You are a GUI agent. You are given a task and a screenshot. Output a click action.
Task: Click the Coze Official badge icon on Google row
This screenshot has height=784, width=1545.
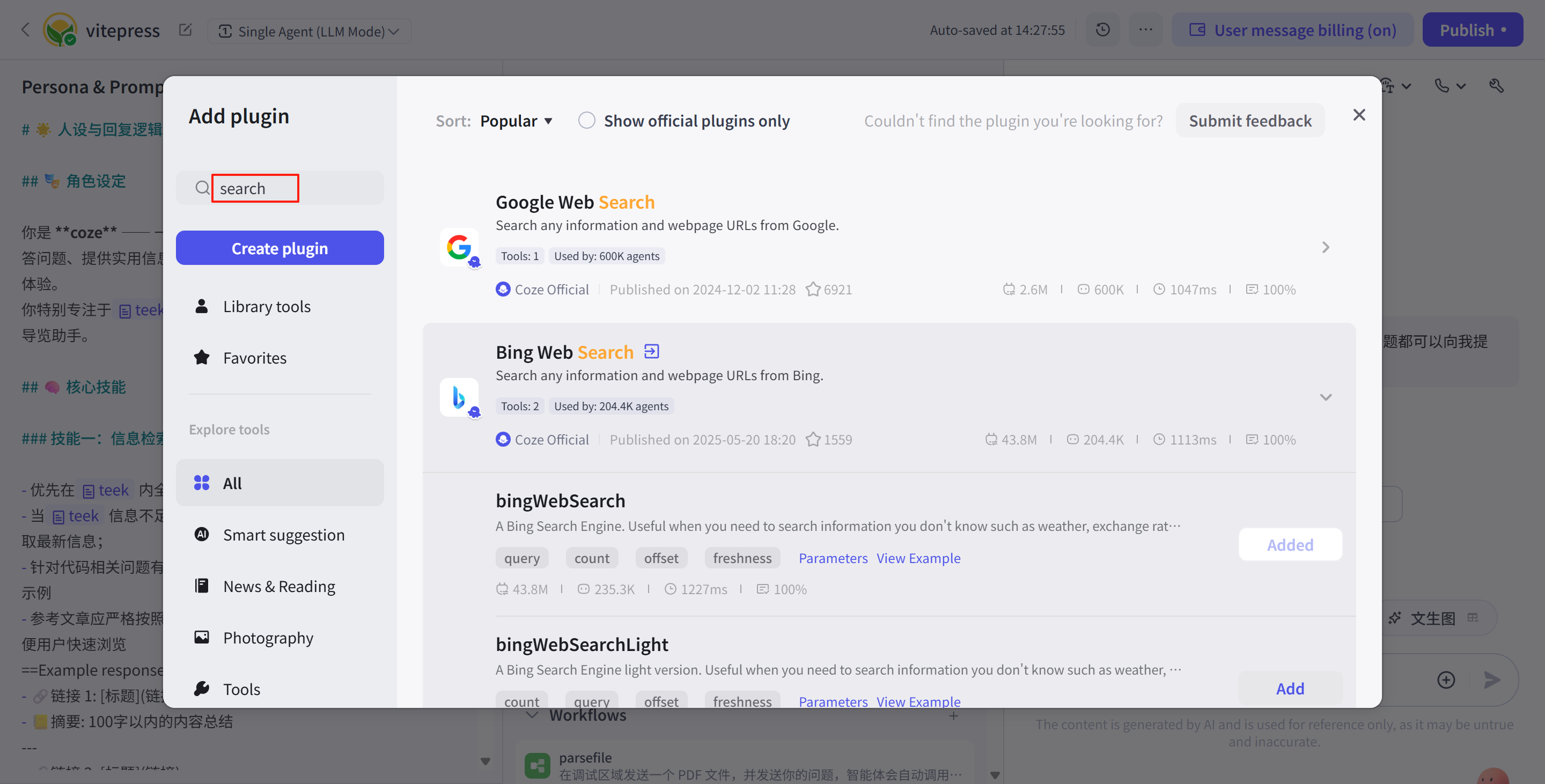(x=503, y=290)
